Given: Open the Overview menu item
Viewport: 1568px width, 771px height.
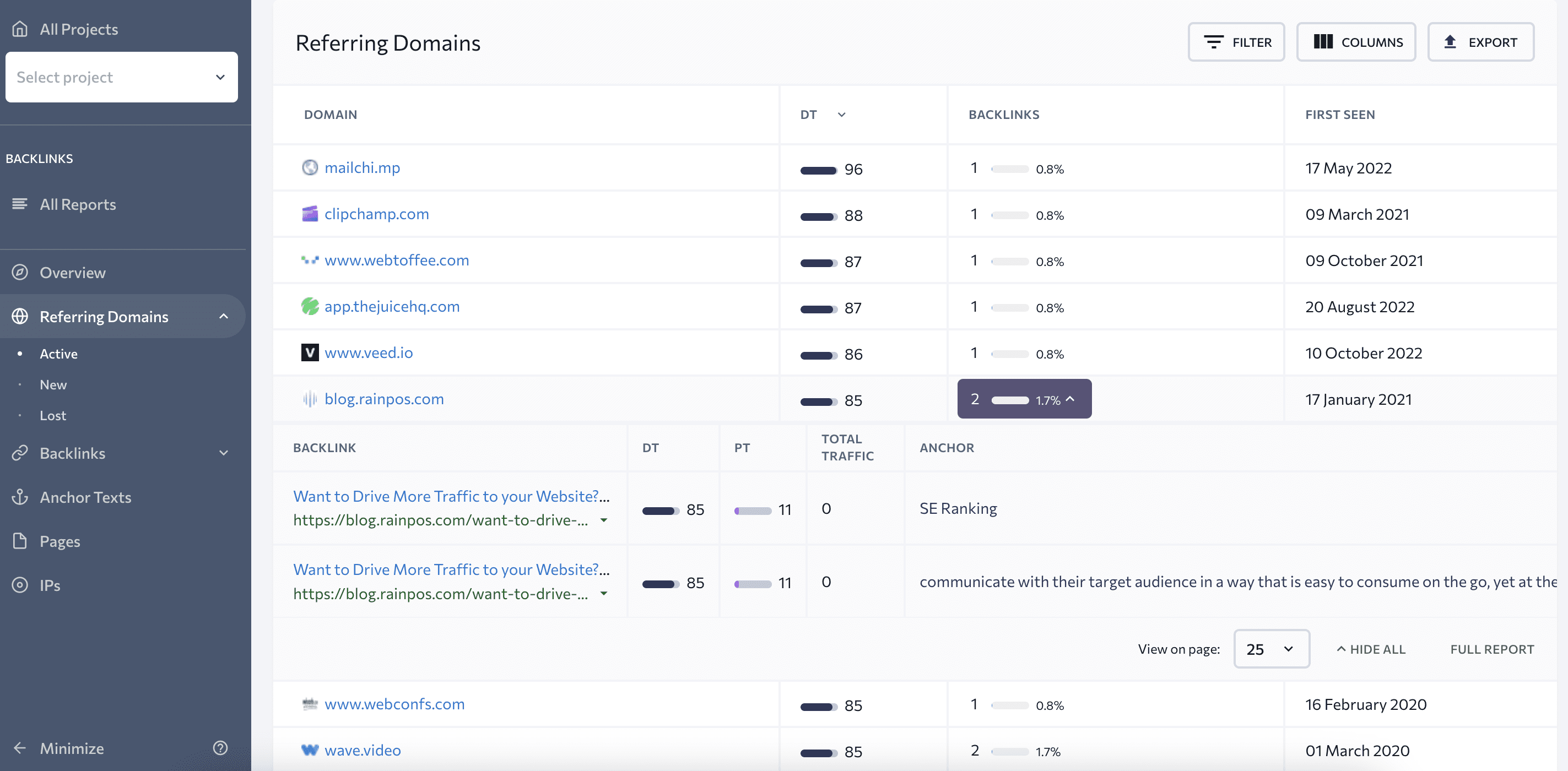Looking at the screenshot, I should (x=72, y=272).
